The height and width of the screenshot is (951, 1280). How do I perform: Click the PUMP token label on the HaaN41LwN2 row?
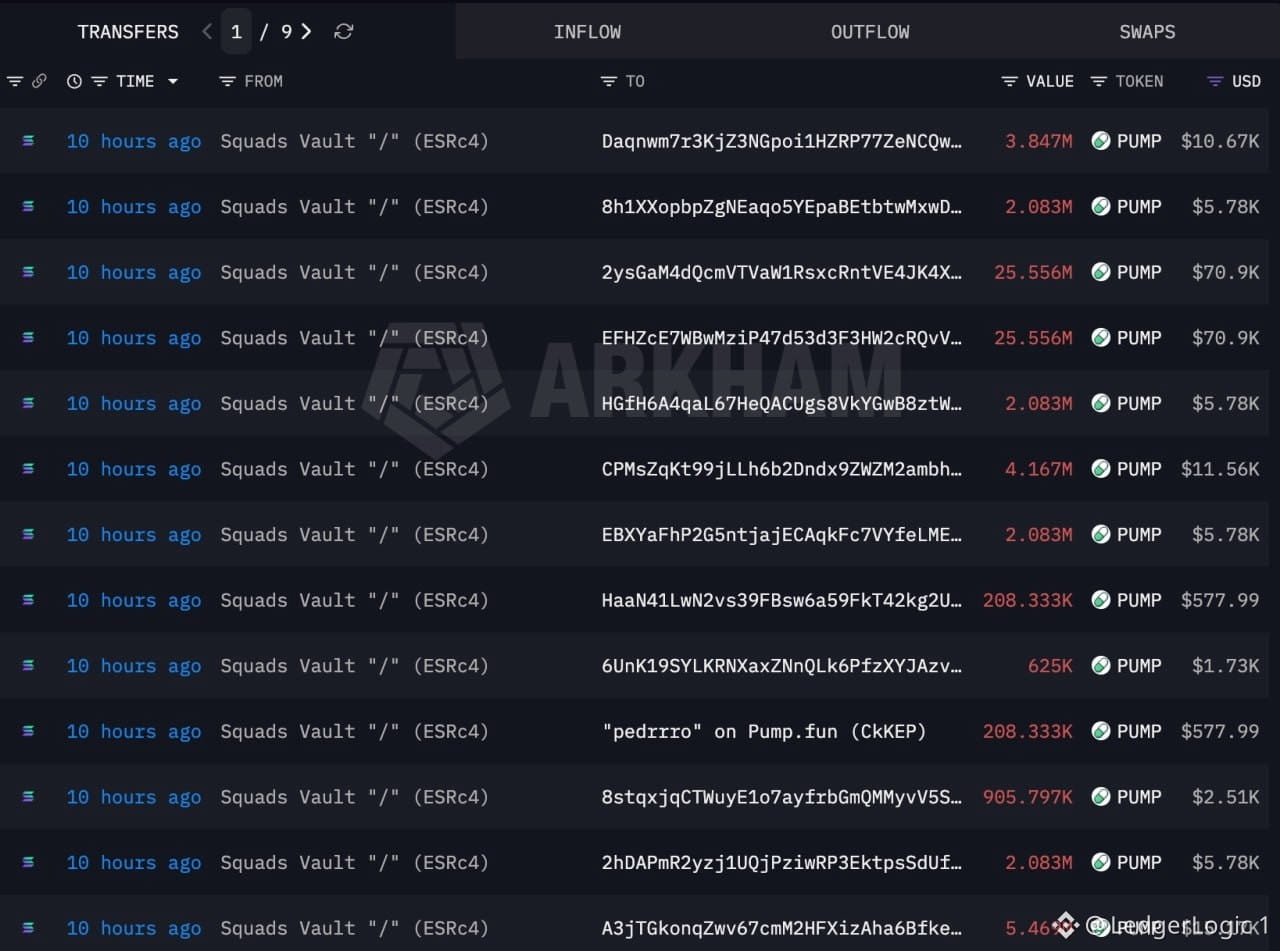[1139, 600]
